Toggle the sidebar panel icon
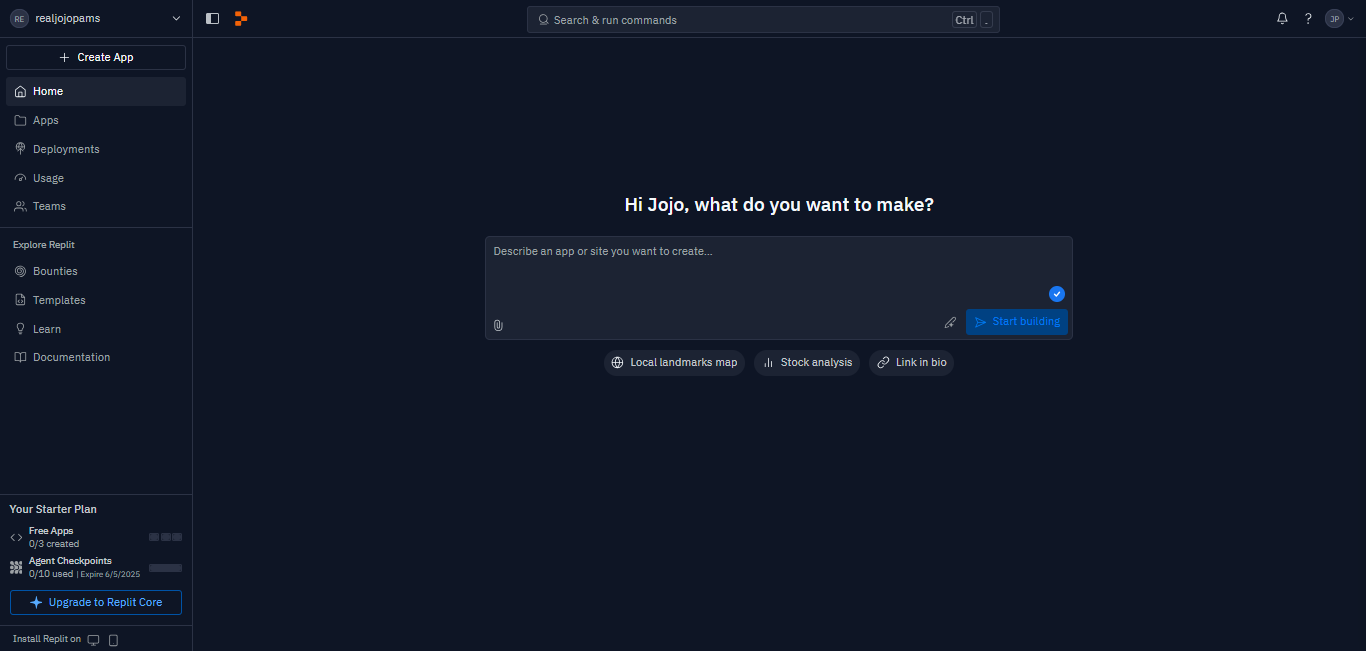1366x651 pixels. 212,18
